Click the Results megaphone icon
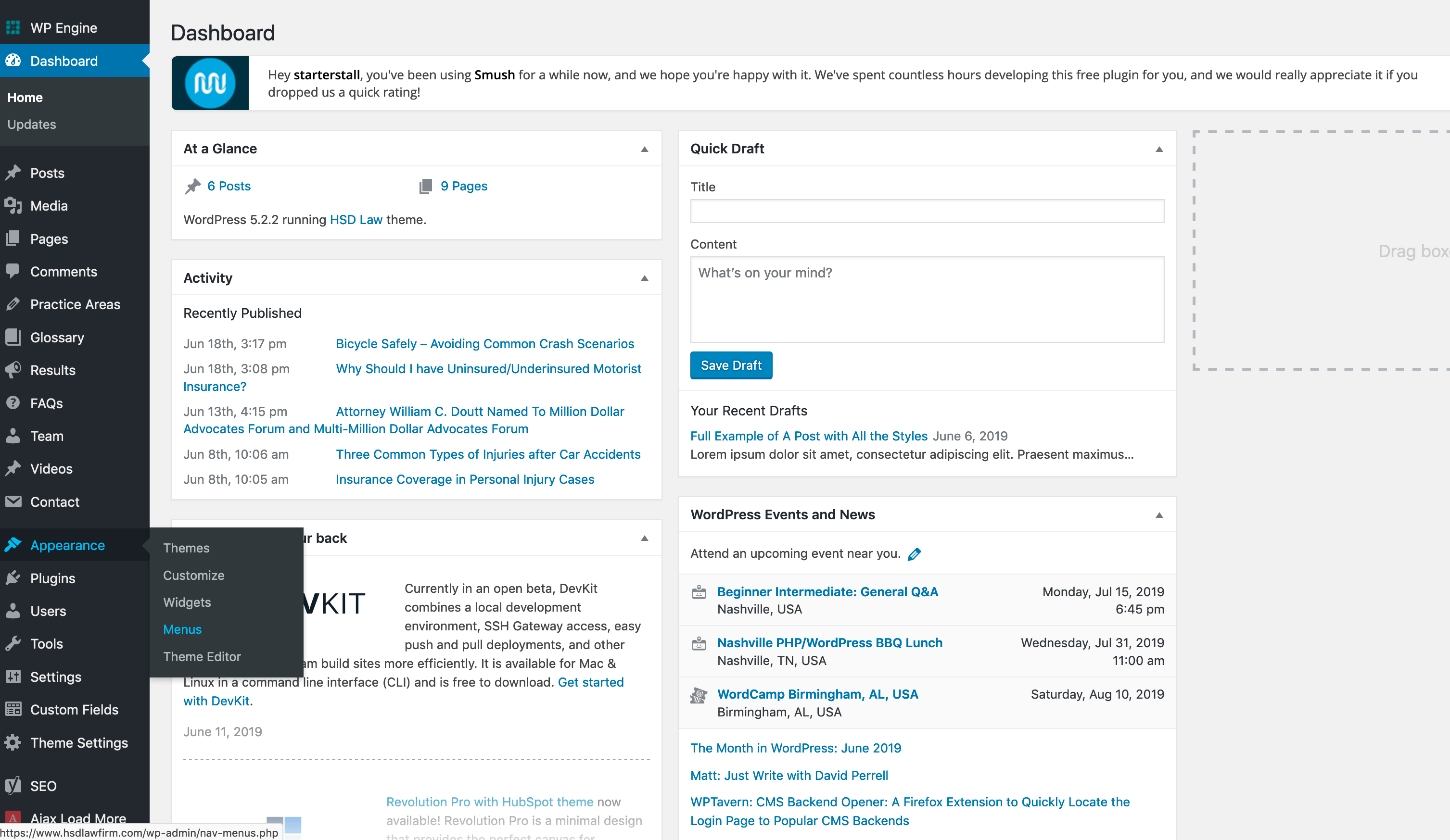The image size is (1450, 840). coord(13,370)
